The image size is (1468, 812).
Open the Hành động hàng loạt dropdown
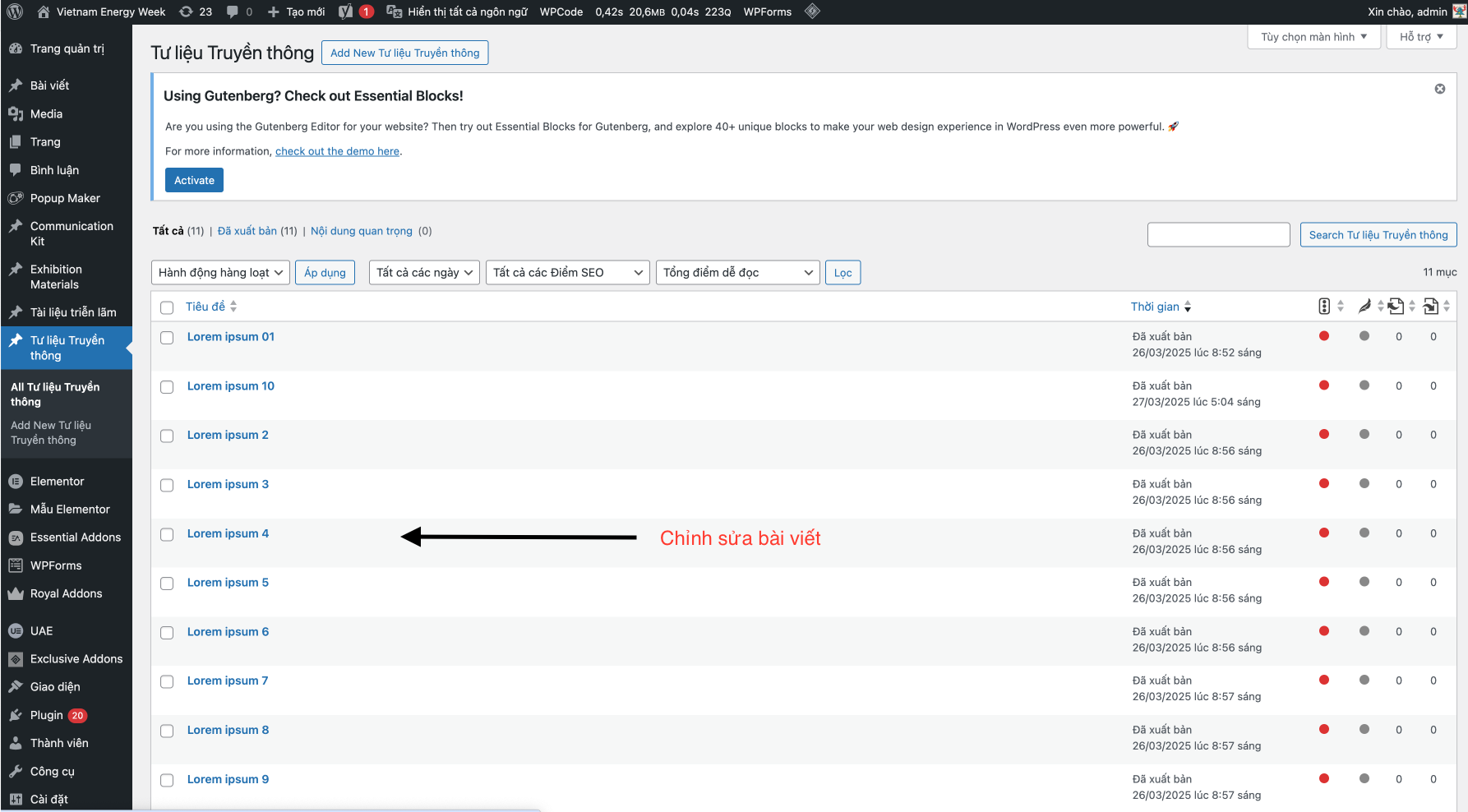pyautogui.click(x=220, y=273)
